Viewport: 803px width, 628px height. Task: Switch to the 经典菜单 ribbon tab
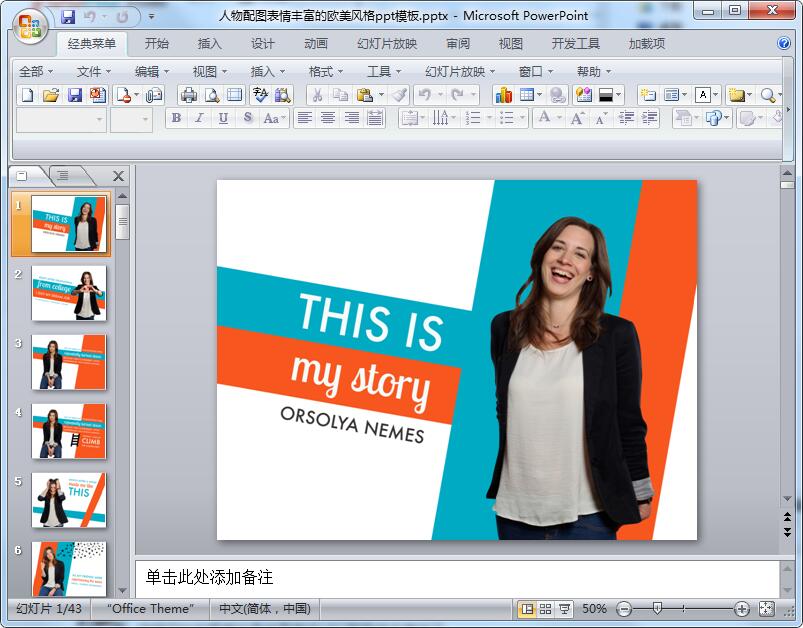tap(92, 44)
